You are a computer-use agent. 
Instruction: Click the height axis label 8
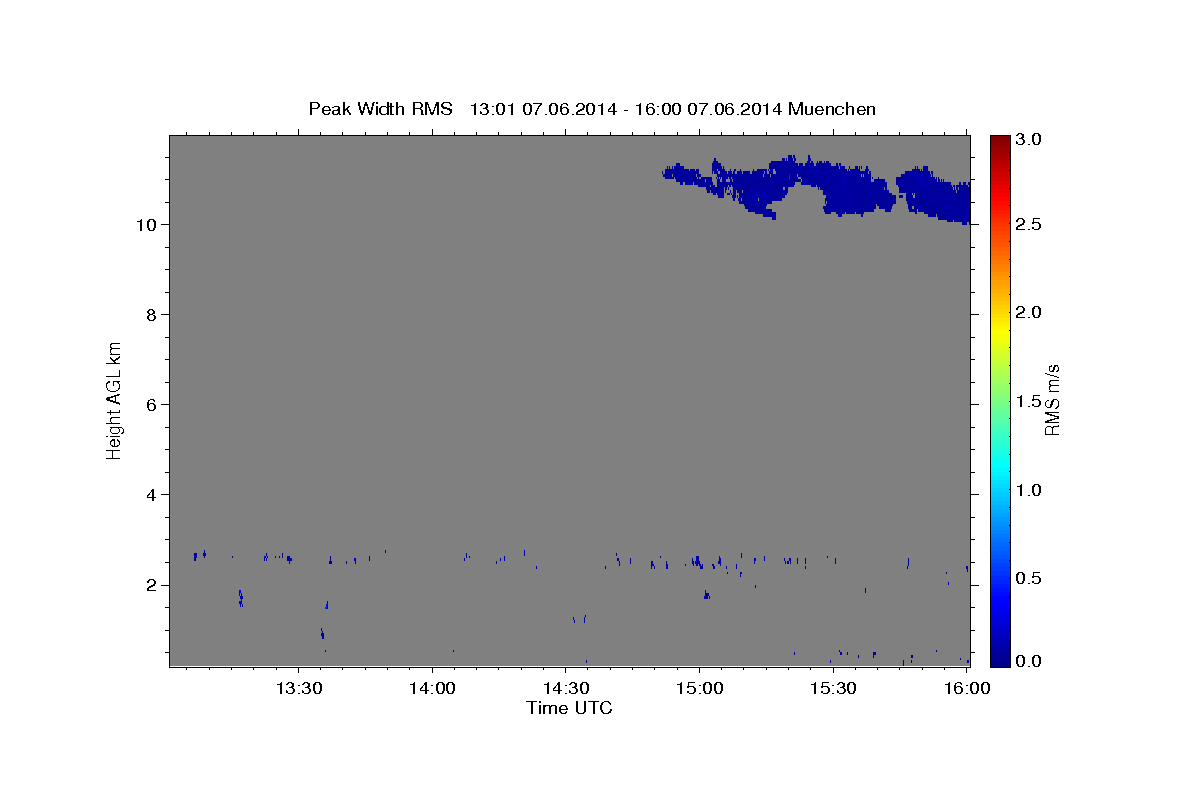[150, 314]
